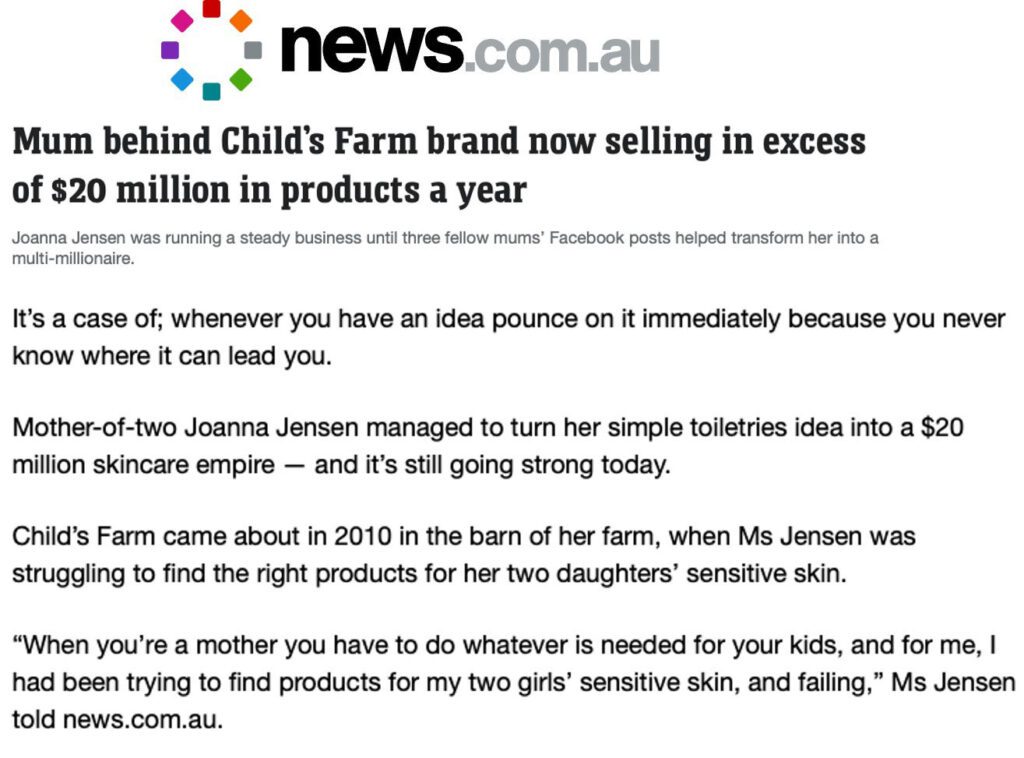Click the green diamond in the logo

tap(241, 79)
